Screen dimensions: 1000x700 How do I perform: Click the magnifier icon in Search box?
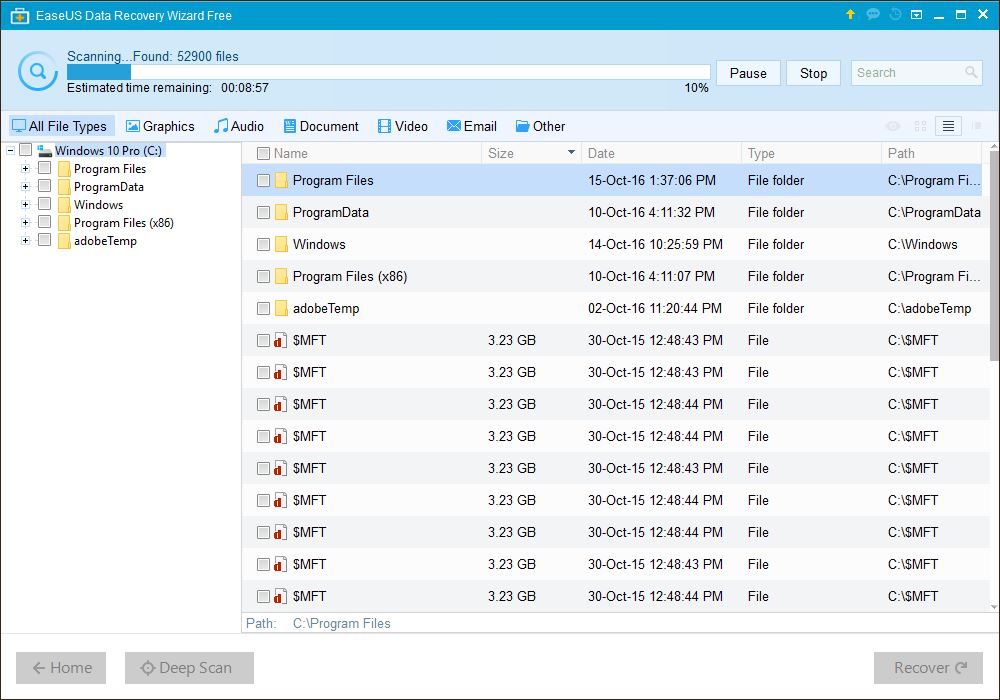click(x=971, y=73)
